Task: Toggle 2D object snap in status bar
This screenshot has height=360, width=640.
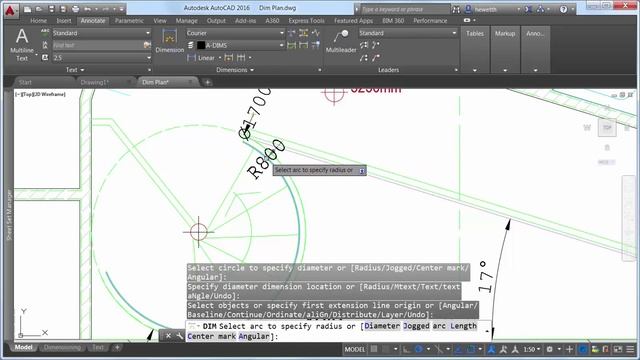Action: click(x=471, y=349)
